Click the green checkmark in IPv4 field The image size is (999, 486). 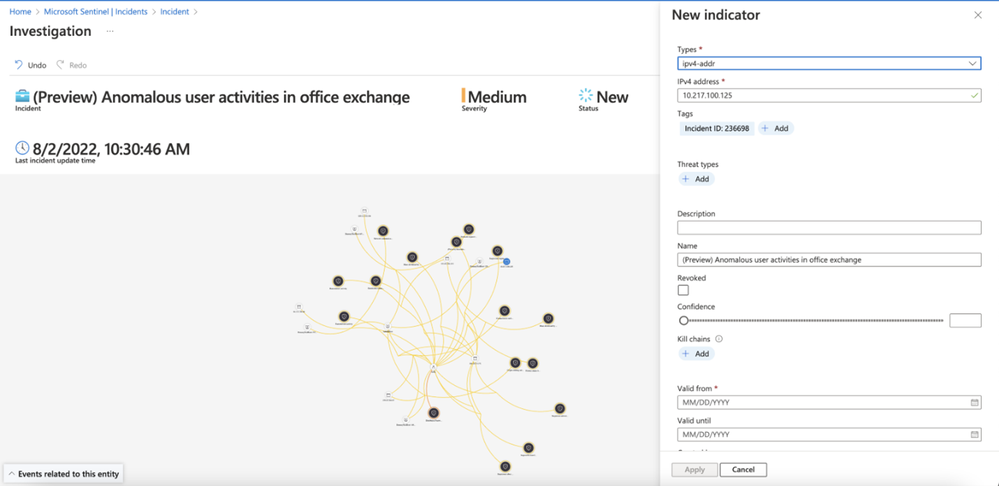click(x=974, y=96)
